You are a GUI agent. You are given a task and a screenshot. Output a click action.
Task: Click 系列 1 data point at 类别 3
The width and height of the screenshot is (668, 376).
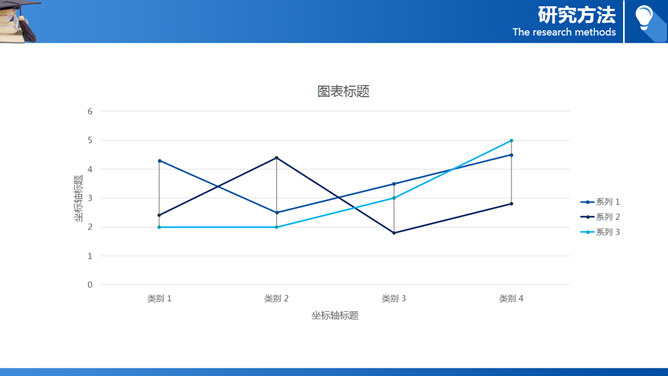[394, 184]
